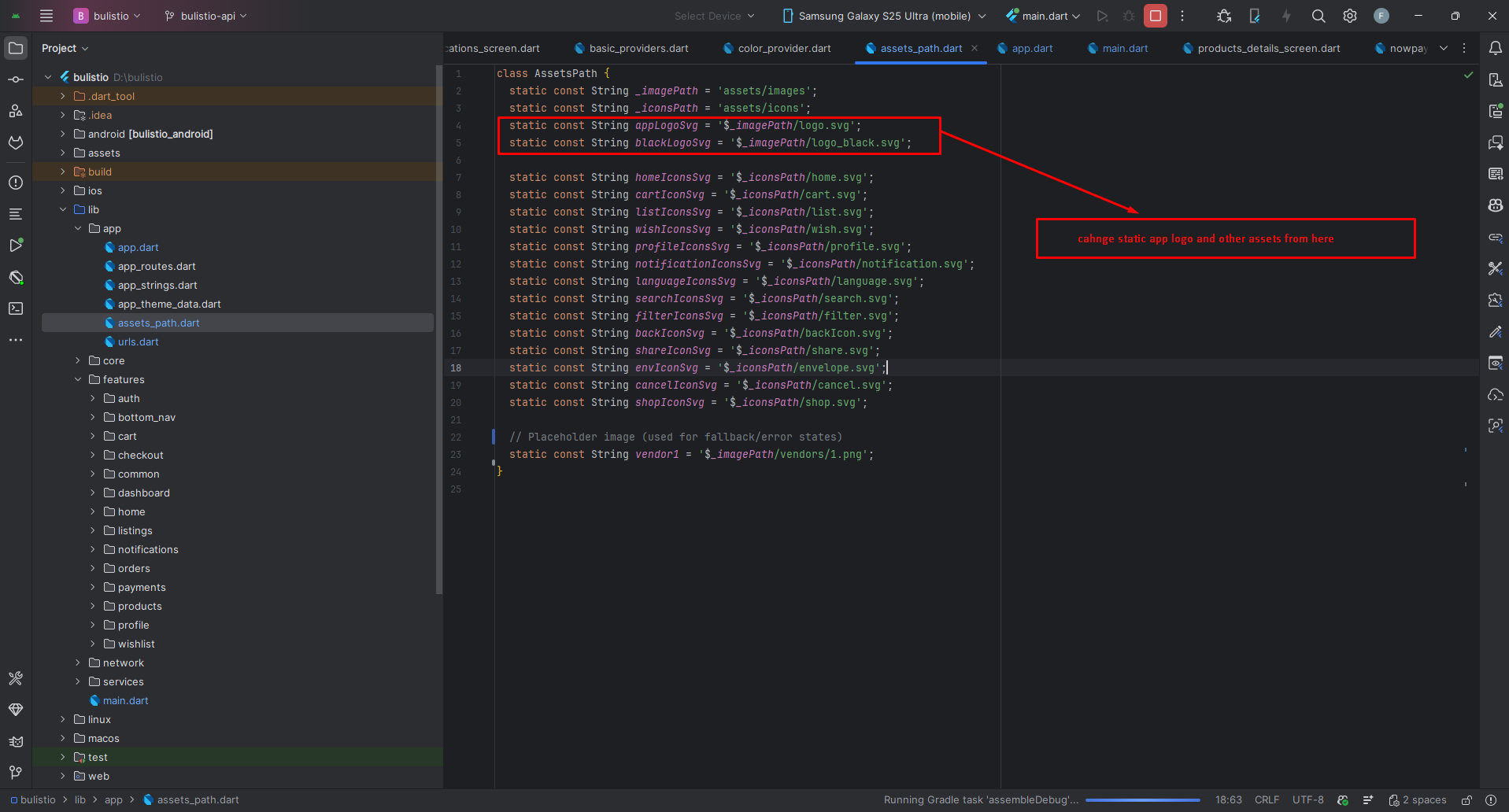Click the Flutter hot reload lightning icon

tap(1286, 16)
